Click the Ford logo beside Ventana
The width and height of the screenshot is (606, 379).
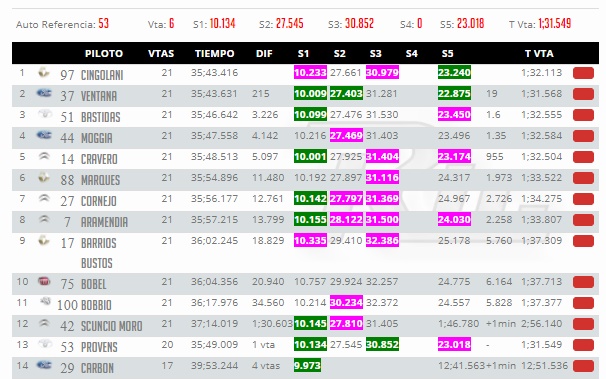tap(44, 93)
